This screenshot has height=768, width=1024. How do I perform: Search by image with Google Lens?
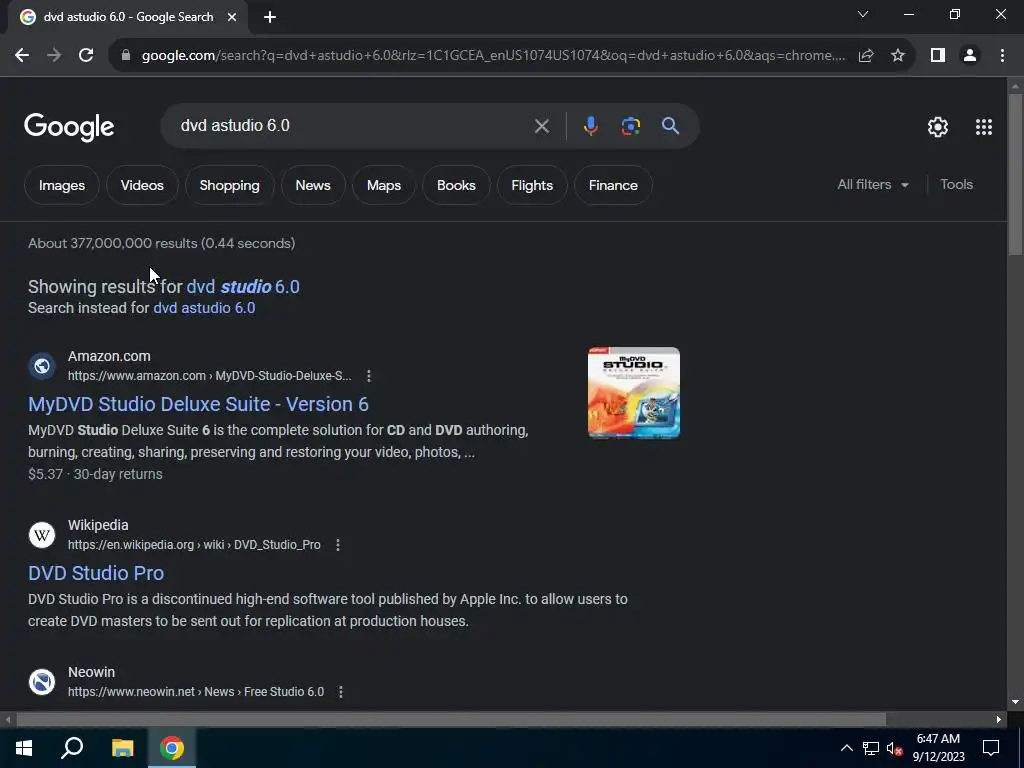[630, 126]
